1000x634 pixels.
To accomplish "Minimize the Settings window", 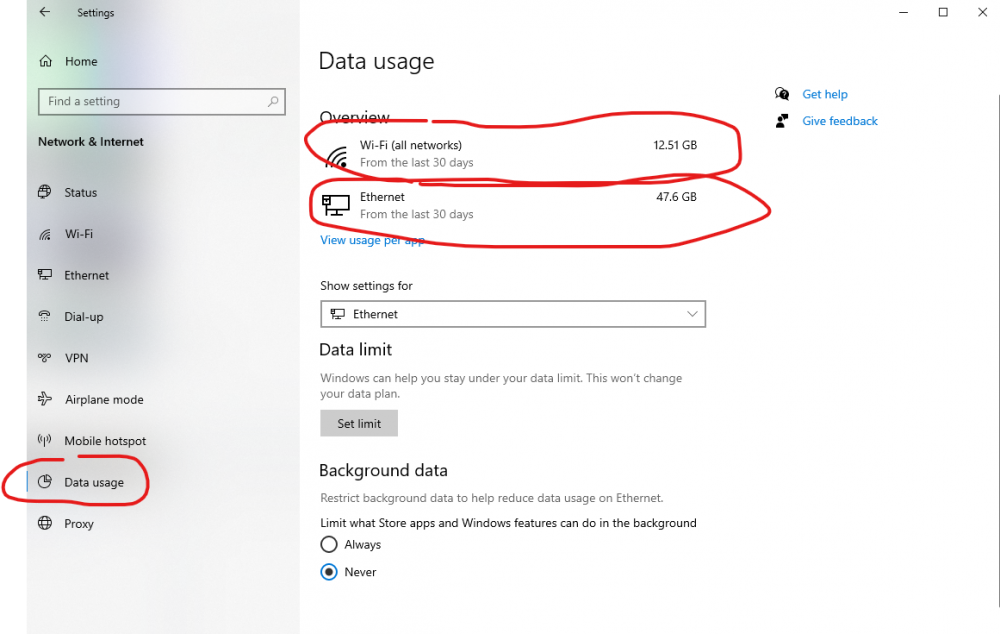I will [903, 12].
